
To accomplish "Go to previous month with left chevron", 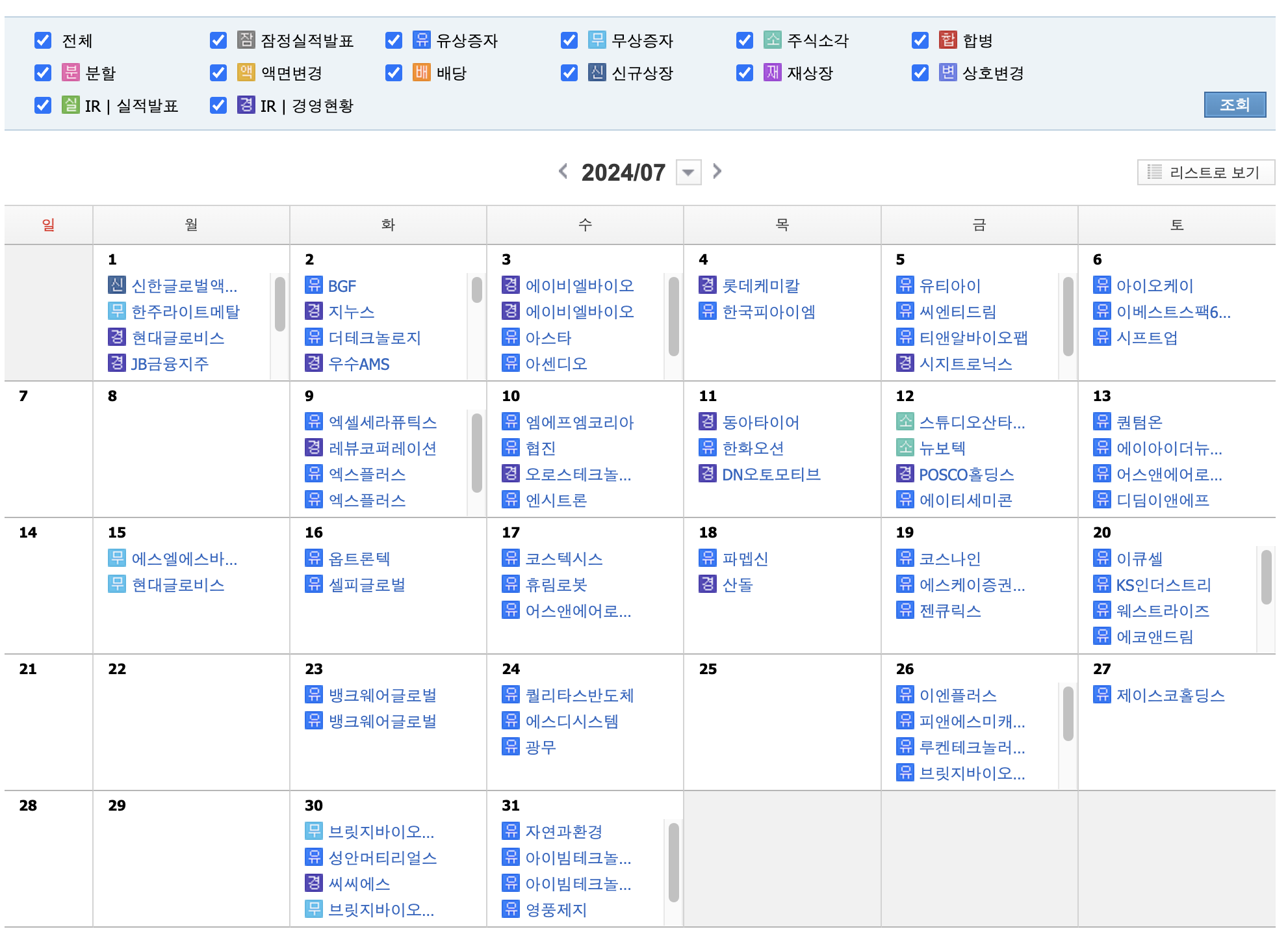I will (x=563, y=172).
